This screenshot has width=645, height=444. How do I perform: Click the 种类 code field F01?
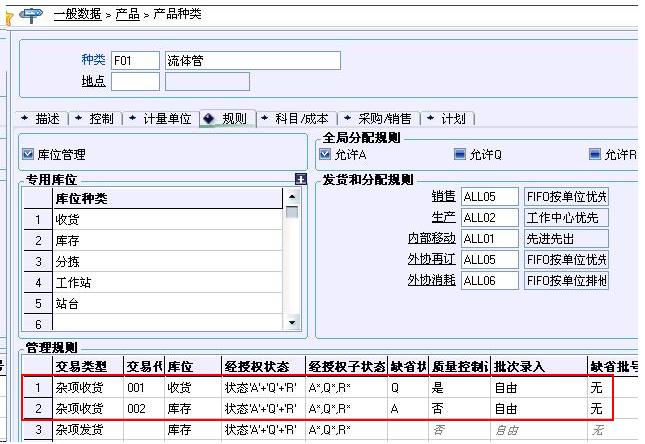coord(135,60)
